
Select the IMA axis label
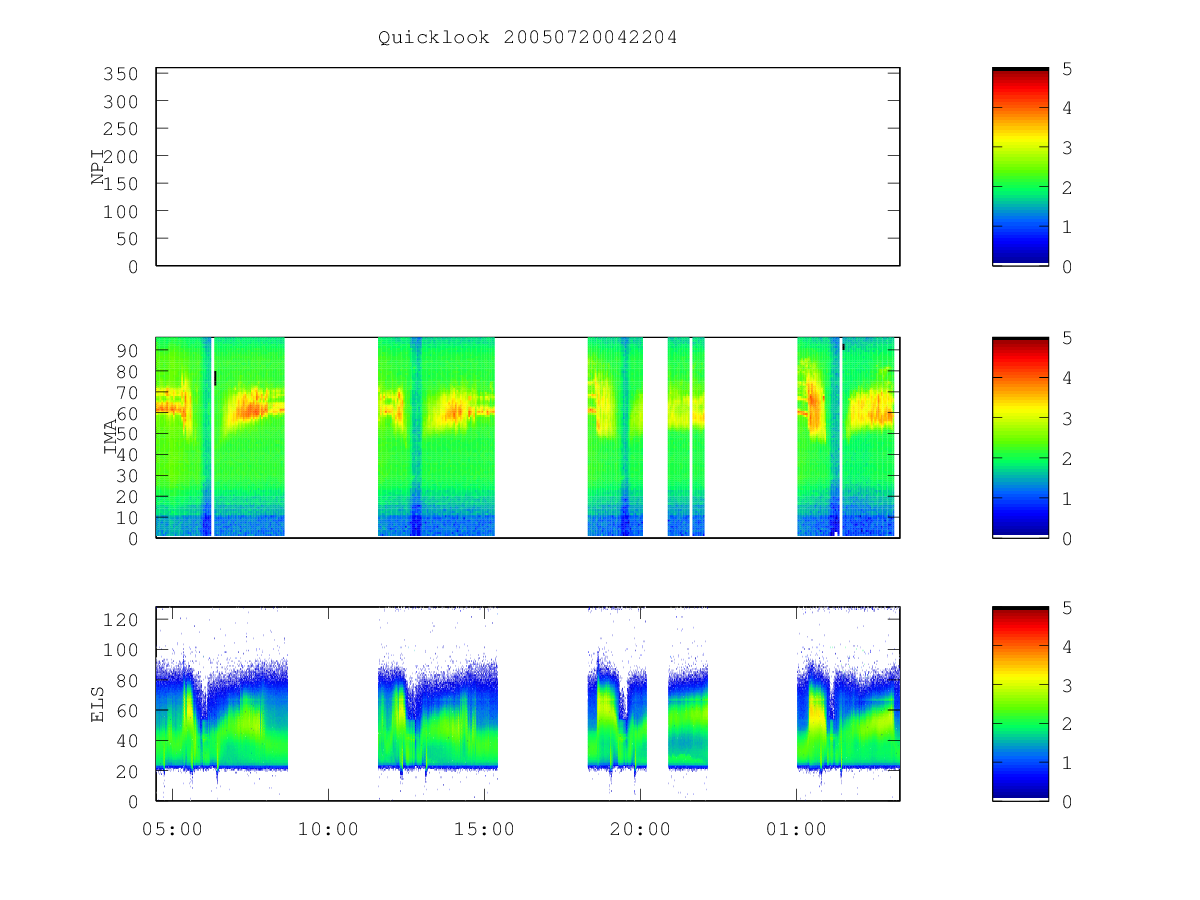point(110,437)
